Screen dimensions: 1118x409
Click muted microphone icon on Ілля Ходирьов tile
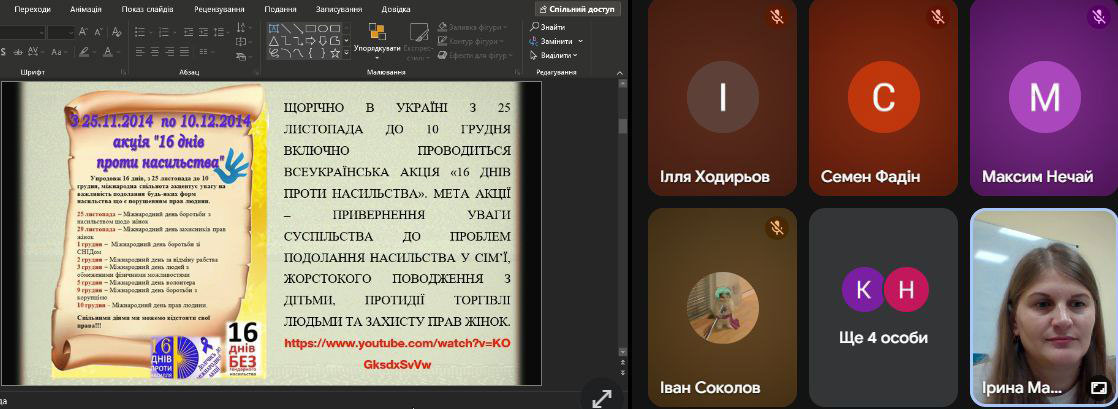point(776,17)
